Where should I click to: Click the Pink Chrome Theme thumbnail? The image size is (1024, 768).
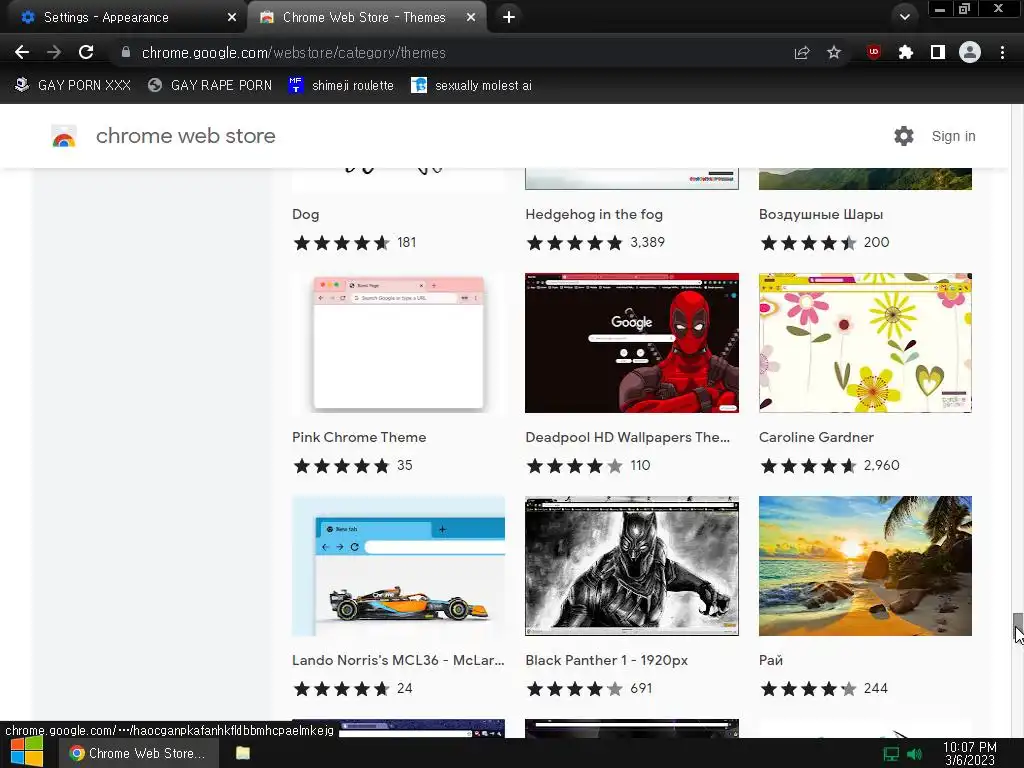pos(398,343)
